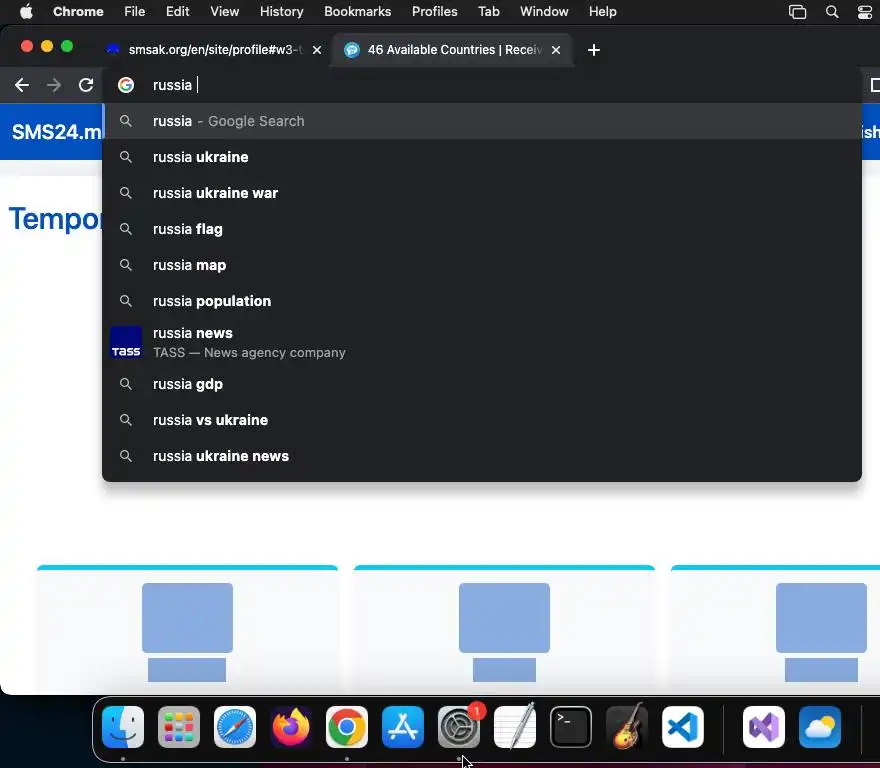This screenshot has height=768, width=880.
Task: Open the View menu
Action: (224, 12)
